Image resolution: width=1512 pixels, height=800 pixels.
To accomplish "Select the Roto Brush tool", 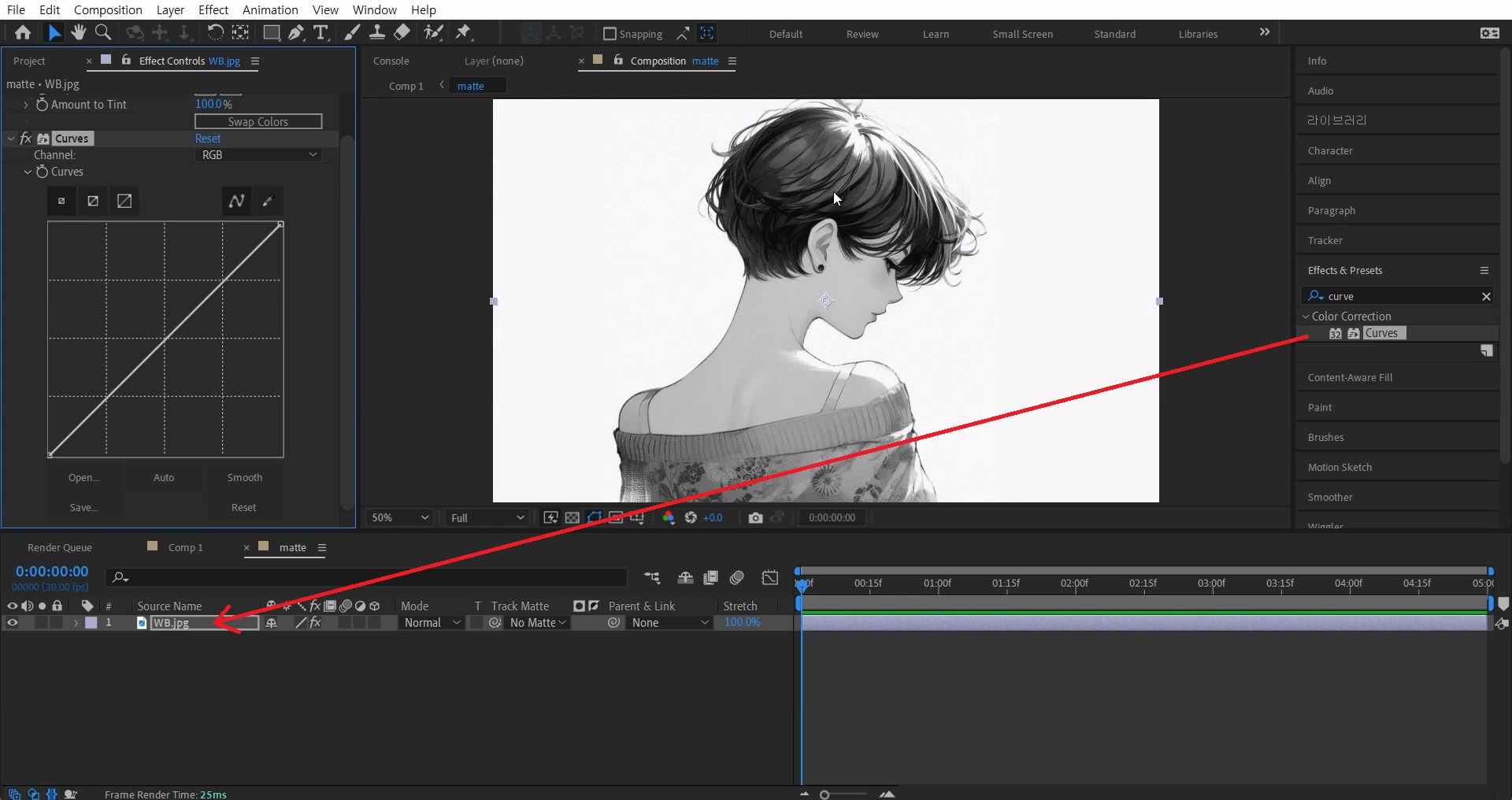I will click(433, 32).
